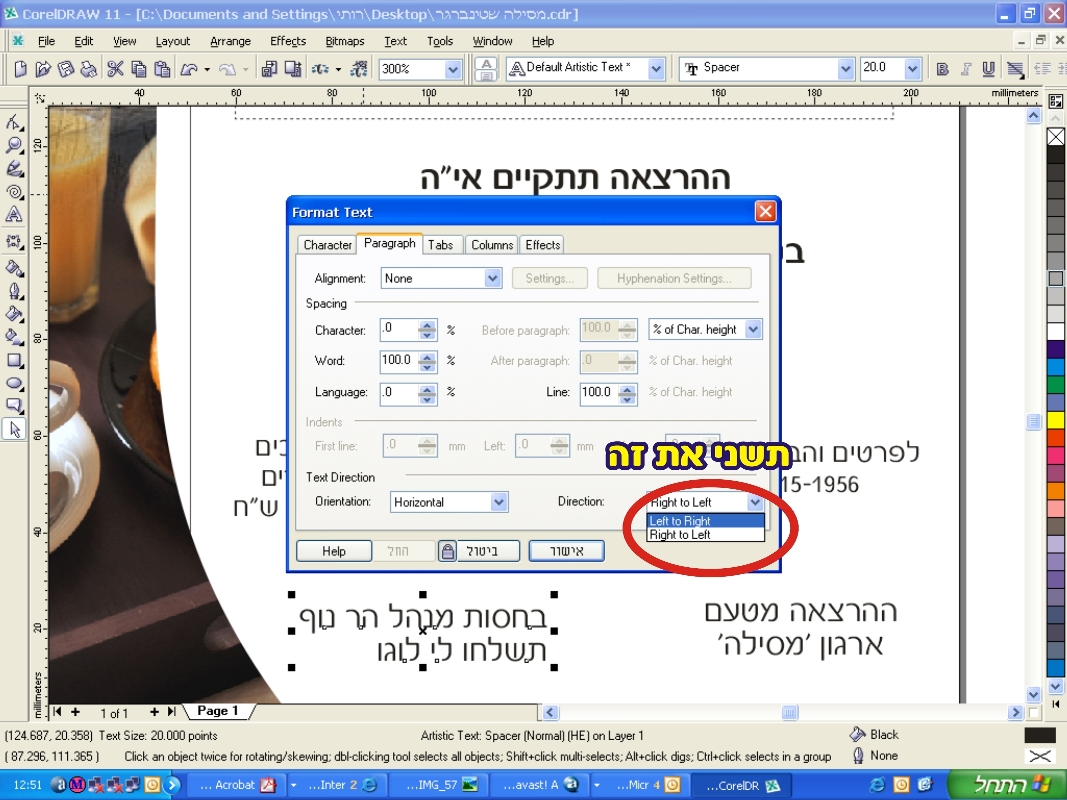The width and height of the screenshot is (1067, 800).
Task: Toggle Underline text formatting
Action: point(989,69)
